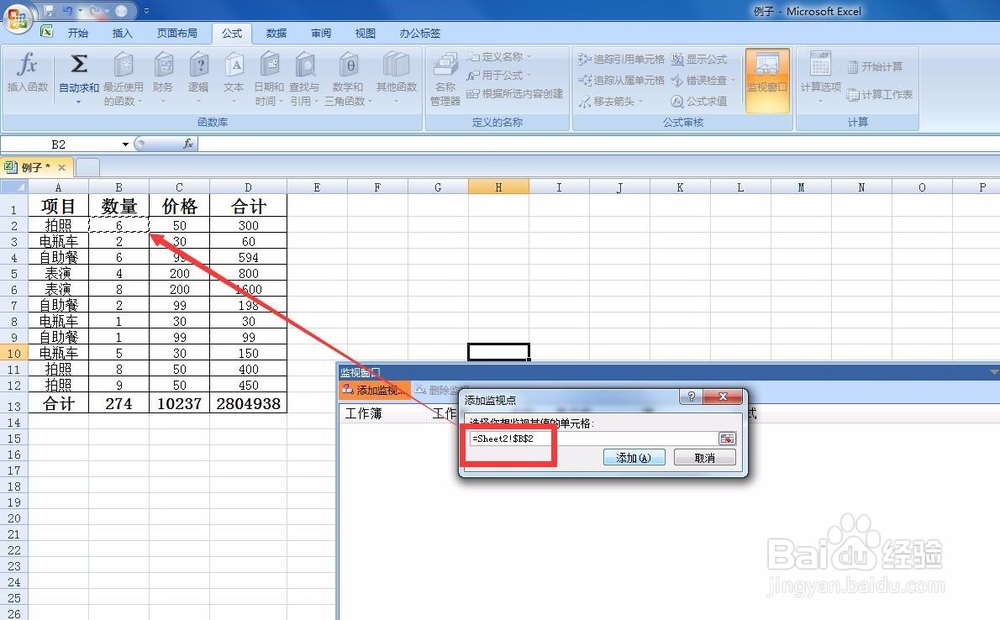Click cell C13 showing 10237
Viewport: 1000px width, 620px height.
179,404
